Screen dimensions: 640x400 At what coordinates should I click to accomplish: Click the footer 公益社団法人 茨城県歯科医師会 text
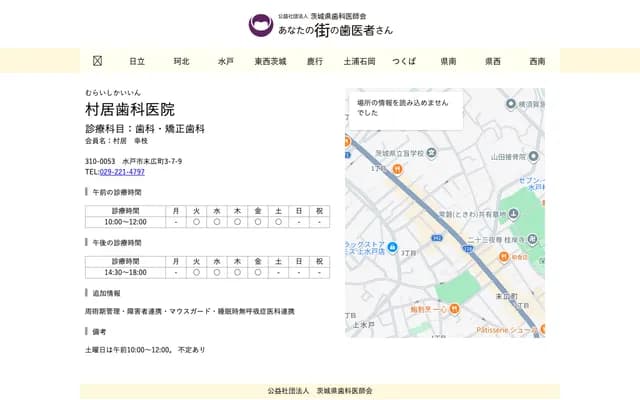click(x=320, y=391)
